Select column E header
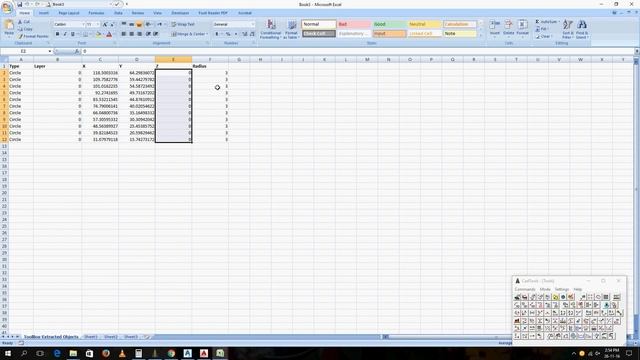Viewport: 640px width, 360px height. click(x=173, y=60)
